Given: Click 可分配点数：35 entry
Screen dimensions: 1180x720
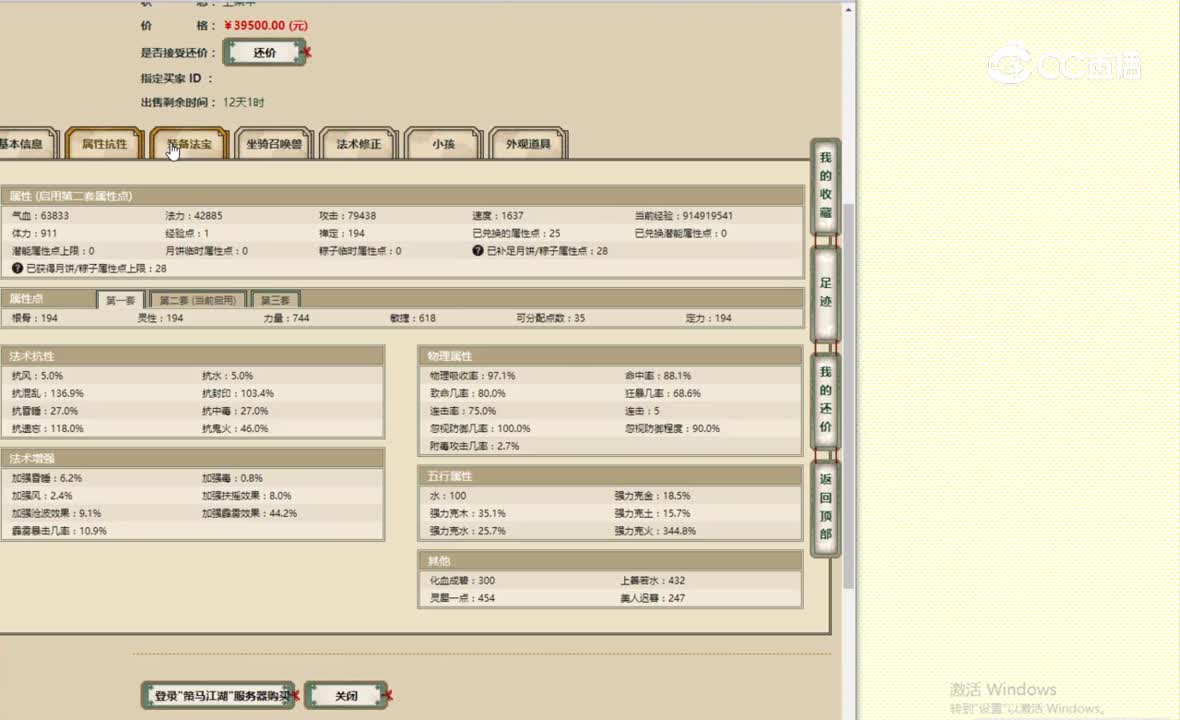Looking at the screenshot, I should coord(550,318).
